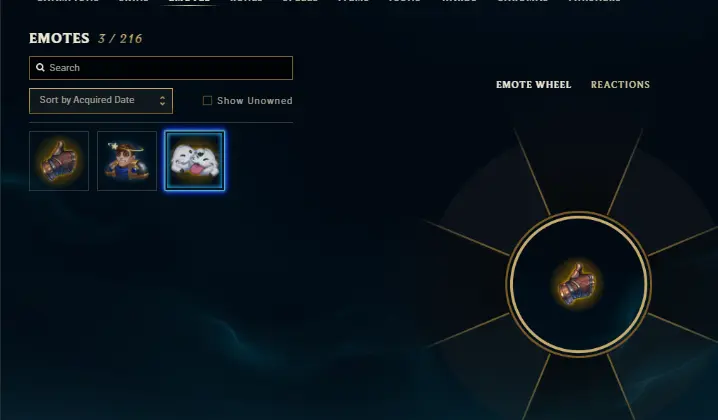Enable the Show Unowned checkbox
The width and height of the screenshot is (718, 420).
207,100
